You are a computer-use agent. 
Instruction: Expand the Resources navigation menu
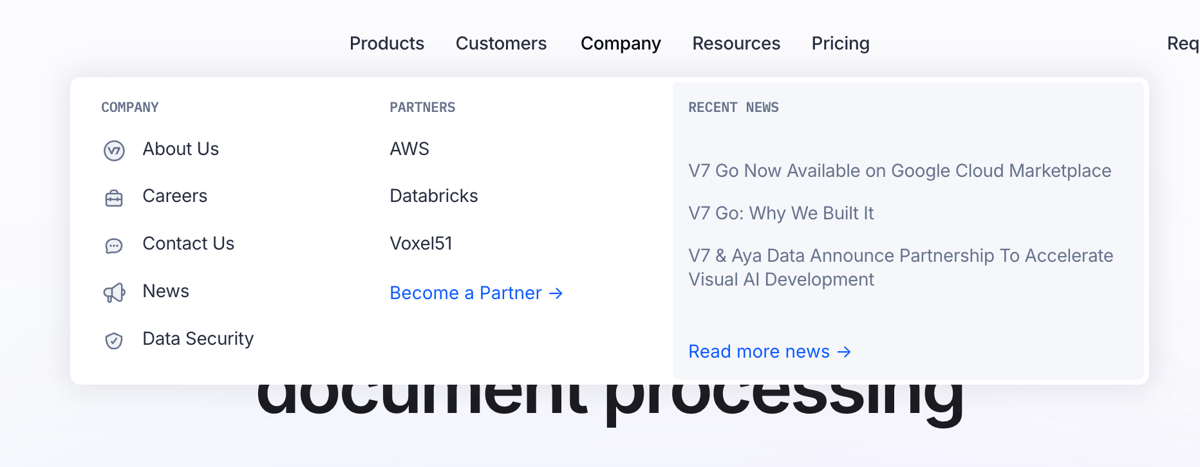pyautogui.click(x=736, y=43)
